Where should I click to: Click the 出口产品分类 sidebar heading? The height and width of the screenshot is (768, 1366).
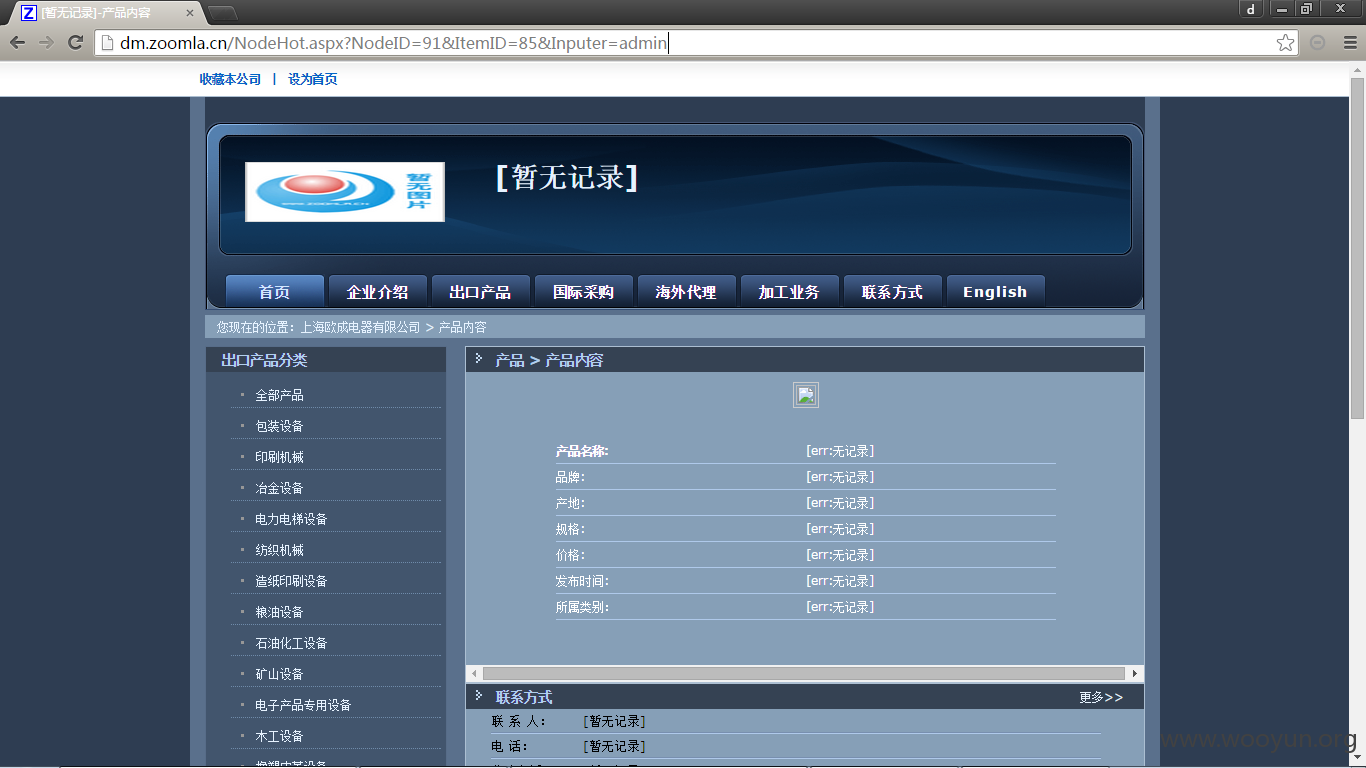click(264, 360)
